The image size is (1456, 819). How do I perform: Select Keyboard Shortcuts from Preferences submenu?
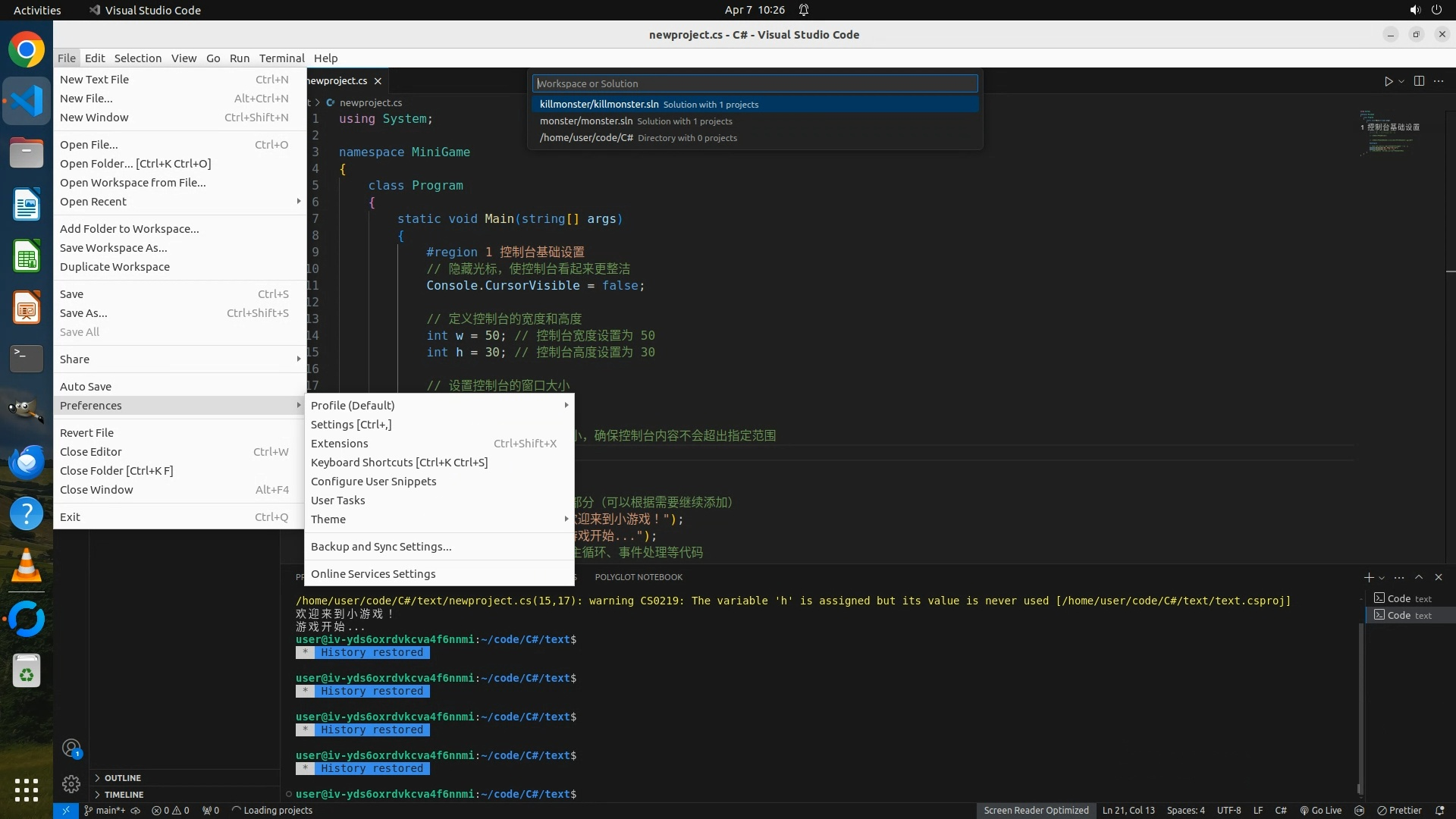pyautogui.click(x=399, y=462)
